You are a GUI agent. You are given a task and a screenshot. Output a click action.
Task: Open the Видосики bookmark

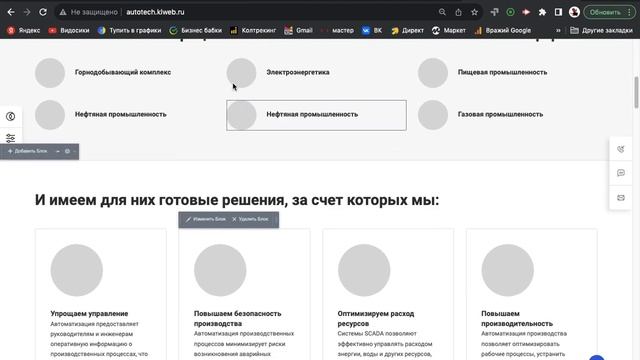(x=69, y=30)
